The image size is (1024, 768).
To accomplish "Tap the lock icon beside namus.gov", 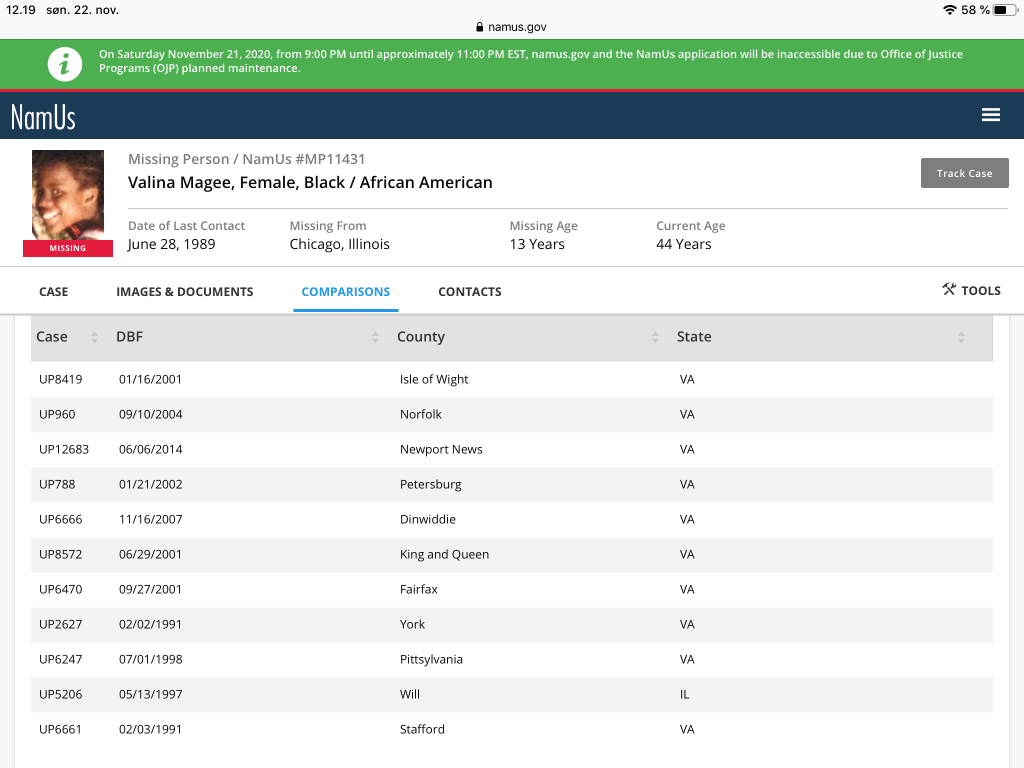I will (x=480, y=28).
